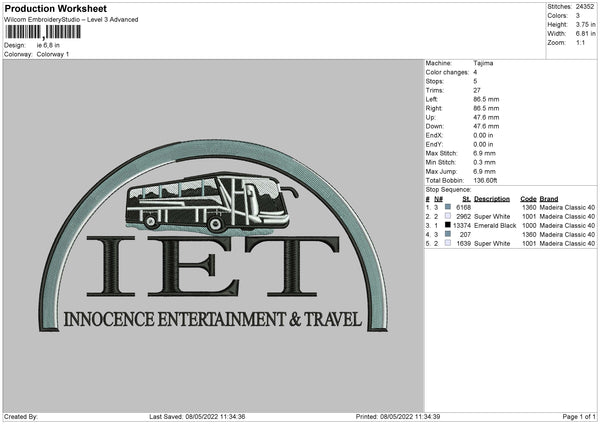Screen dimensions: 600x424
Task: Click the St. column header
Action: pos(466,199)
